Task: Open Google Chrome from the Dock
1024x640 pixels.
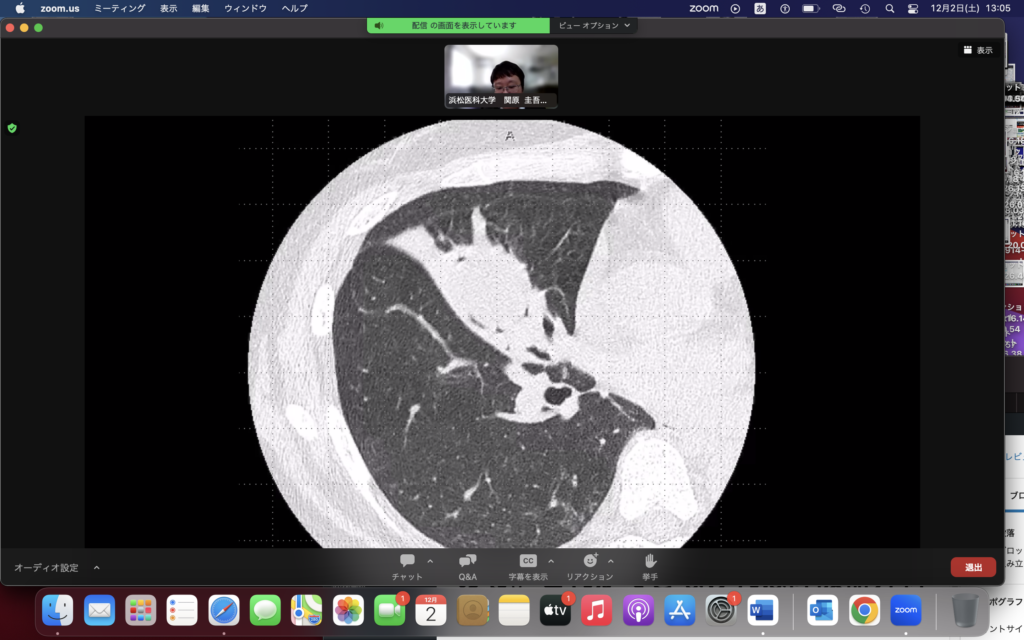Action: [x=864, y=609]
